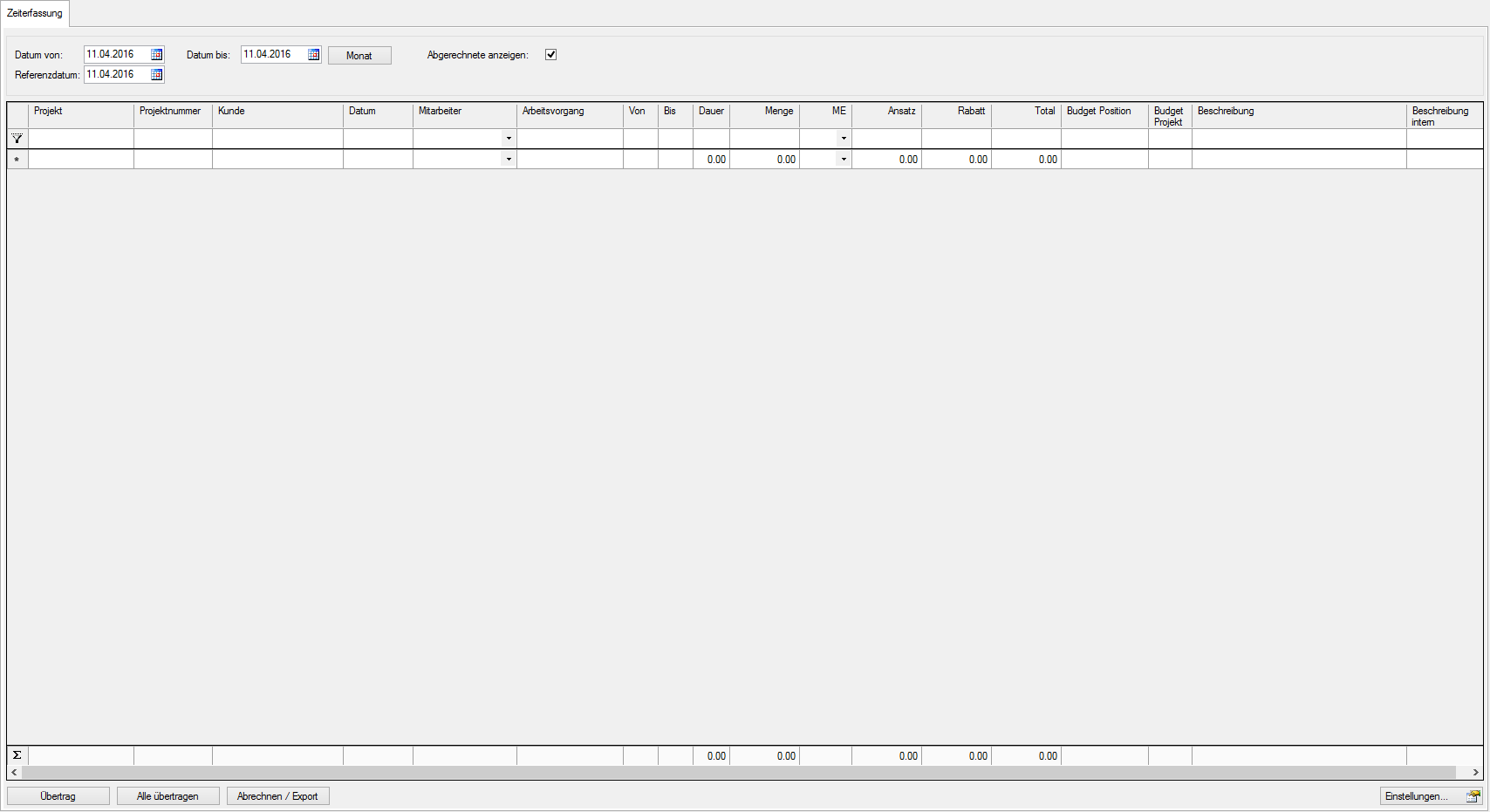
Task: Open ME dropdown in new entry row
Action: 844,160
